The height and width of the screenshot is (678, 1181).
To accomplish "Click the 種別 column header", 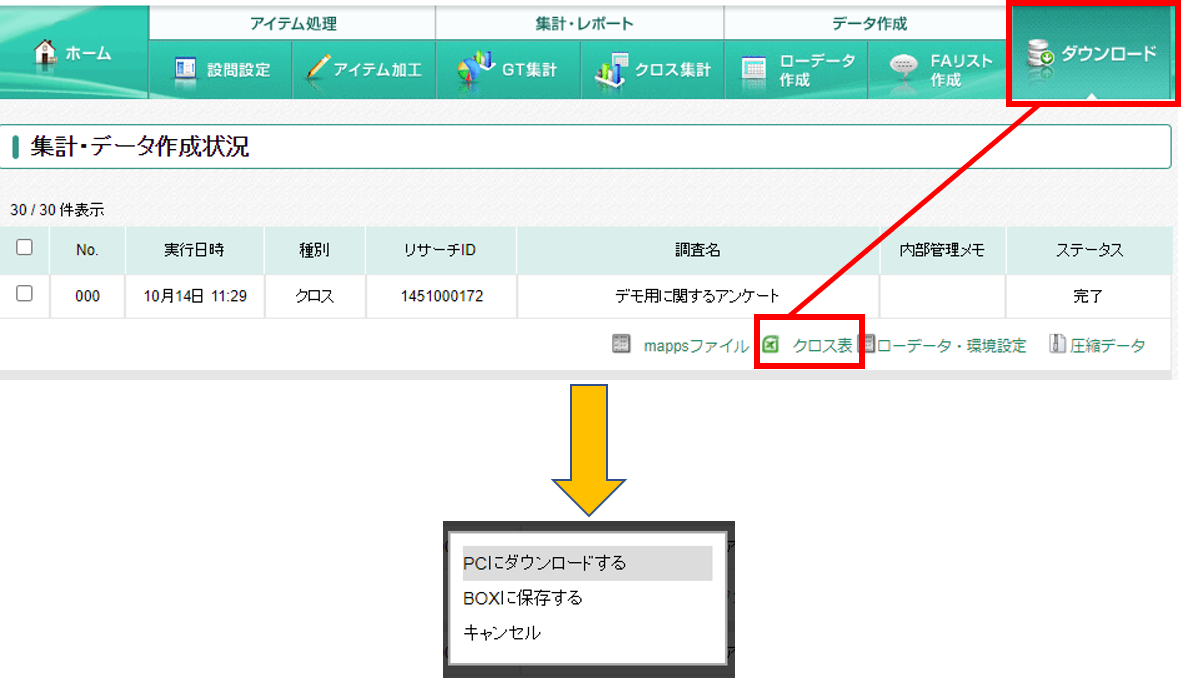I will pyautogui.click(x=315, y=250).
